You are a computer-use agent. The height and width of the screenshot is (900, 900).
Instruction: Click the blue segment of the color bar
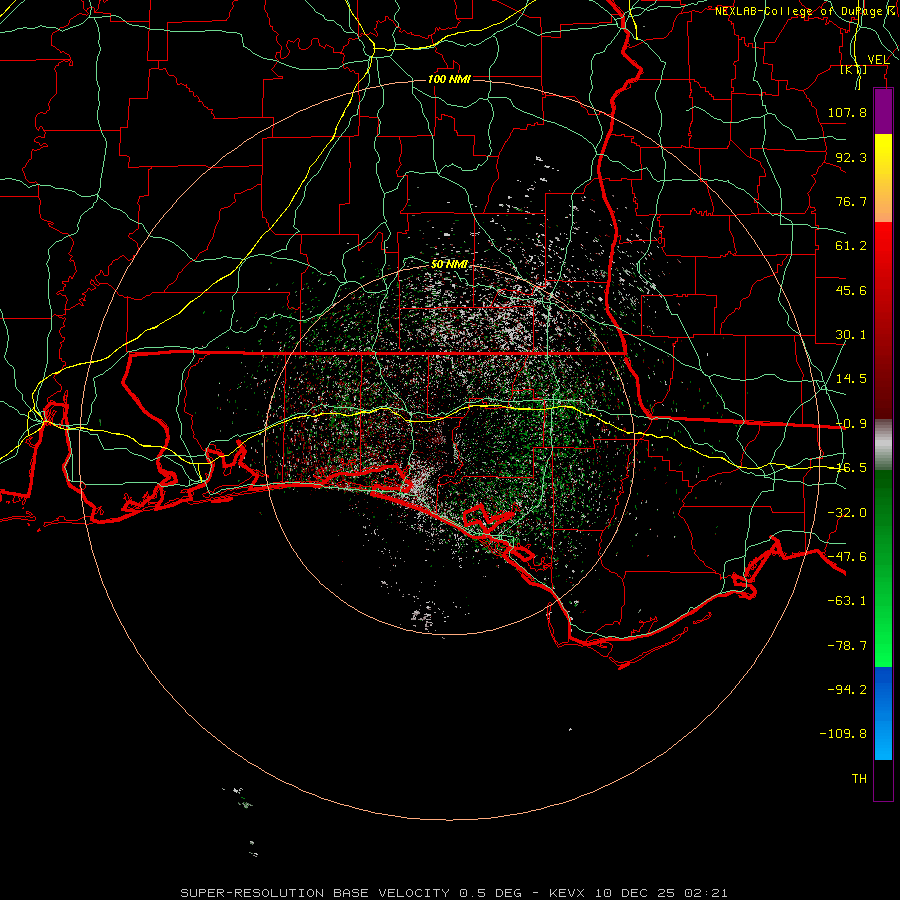tap(883, 713)
